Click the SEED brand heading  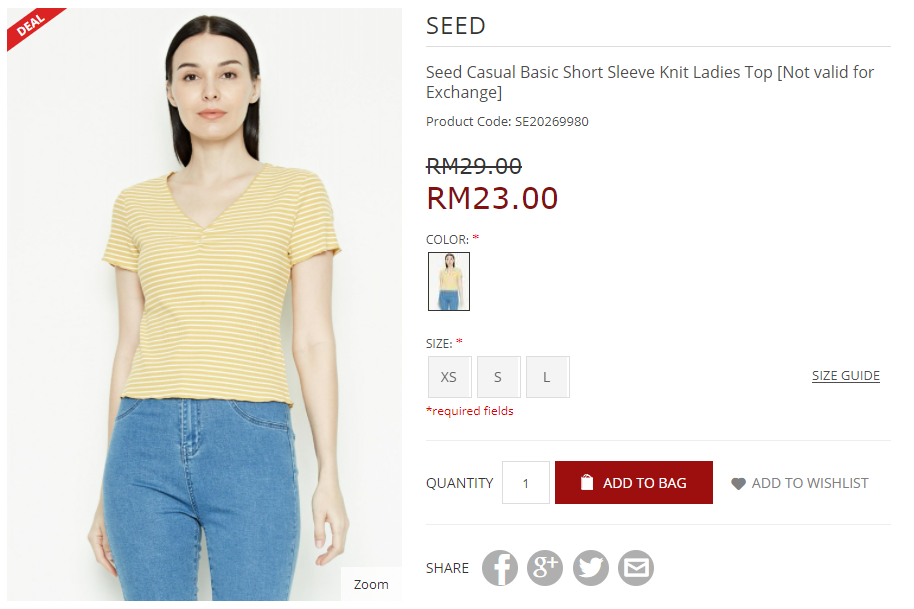(x=456, y=26)
